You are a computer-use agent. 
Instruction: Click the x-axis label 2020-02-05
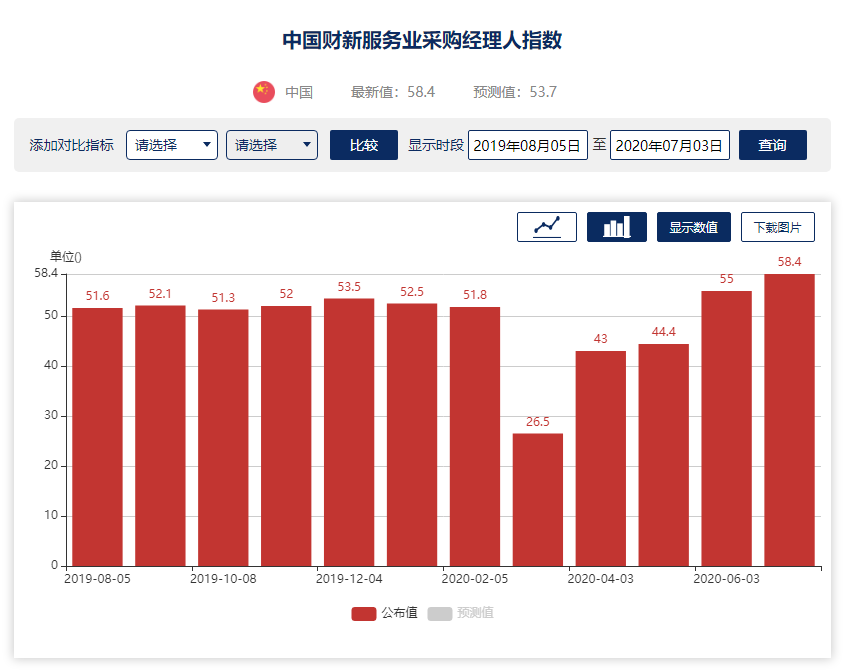click(475, 579)
